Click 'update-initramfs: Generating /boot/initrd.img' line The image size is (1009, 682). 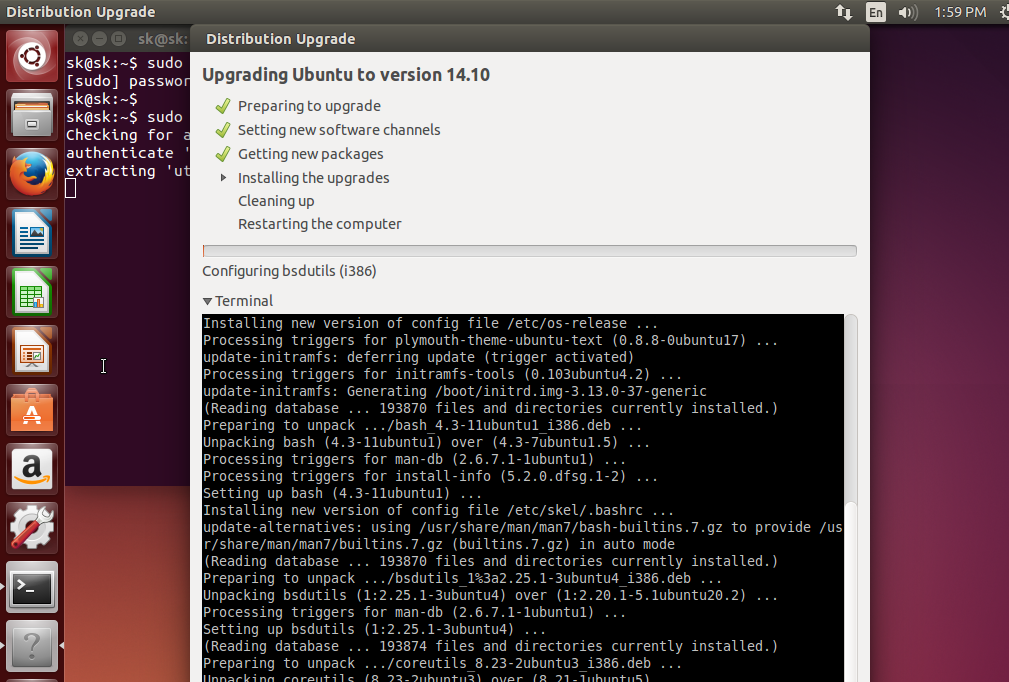pos(455,391)
